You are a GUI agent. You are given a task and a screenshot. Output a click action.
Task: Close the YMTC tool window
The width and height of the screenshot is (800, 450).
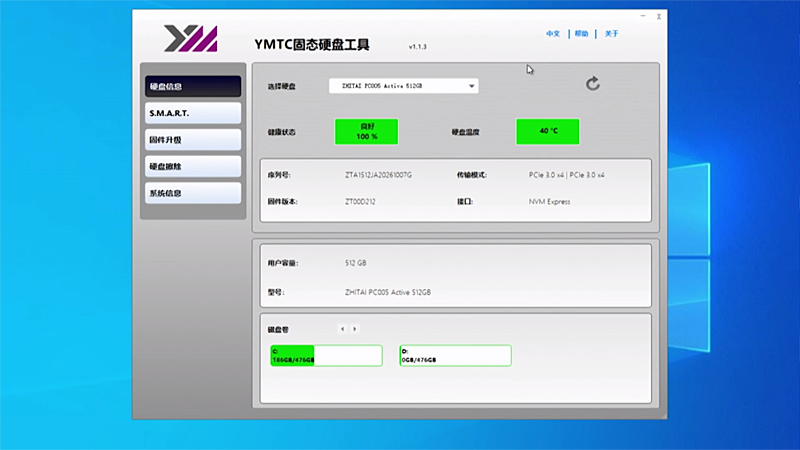pyautogui.click(x=659, y=16)
